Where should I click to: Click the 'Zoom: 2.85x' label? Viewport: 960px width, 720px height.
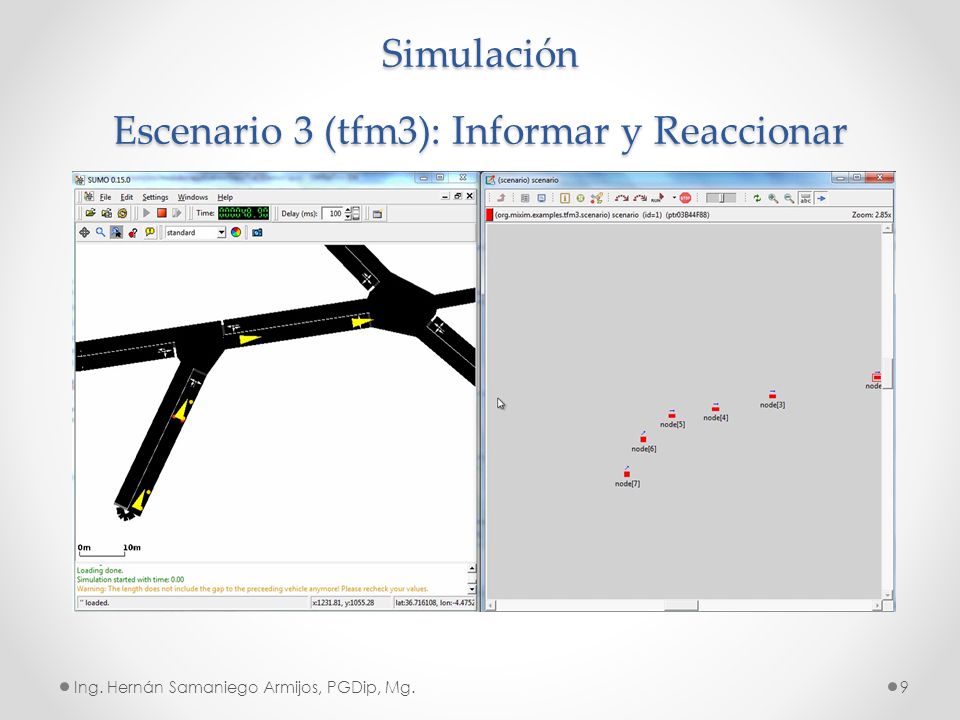871,215
